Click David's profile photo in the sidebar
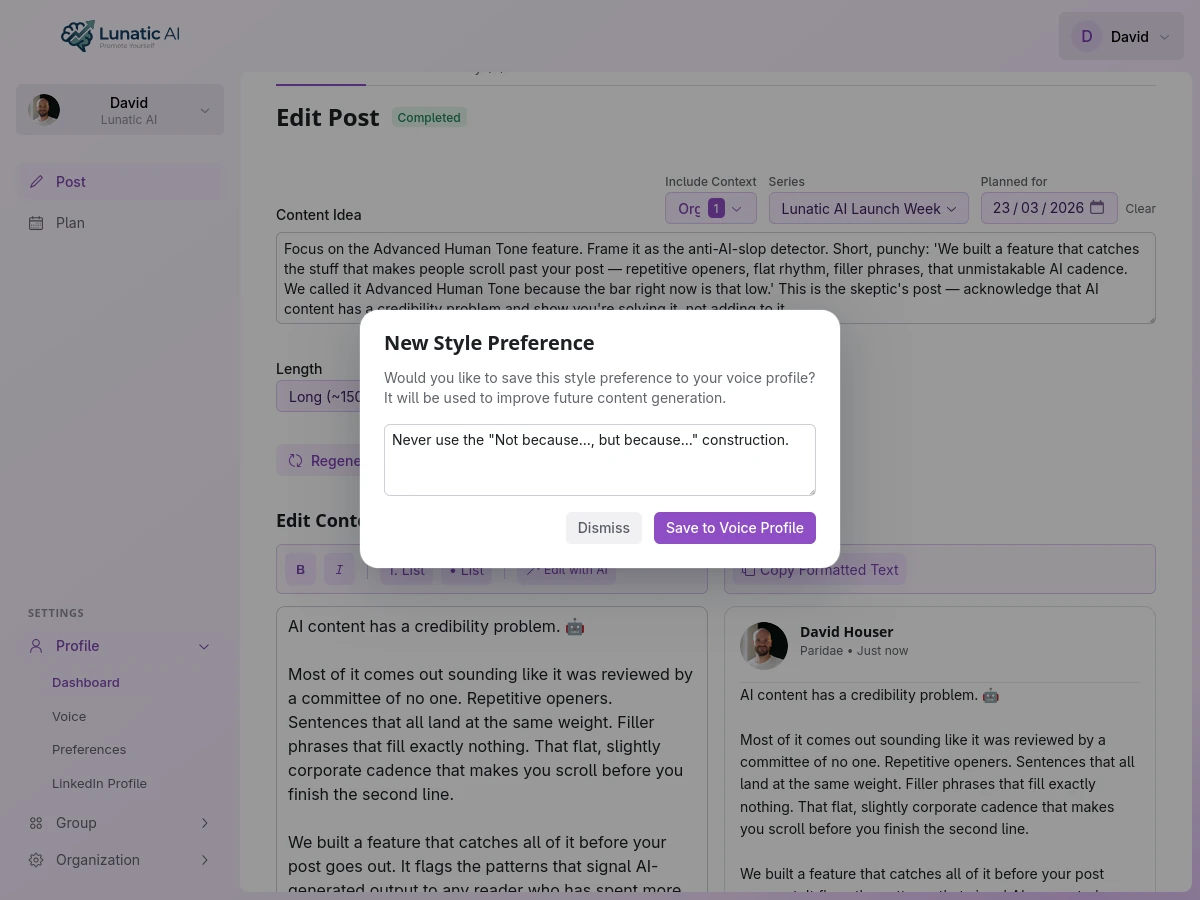 (x=44, y=110)
